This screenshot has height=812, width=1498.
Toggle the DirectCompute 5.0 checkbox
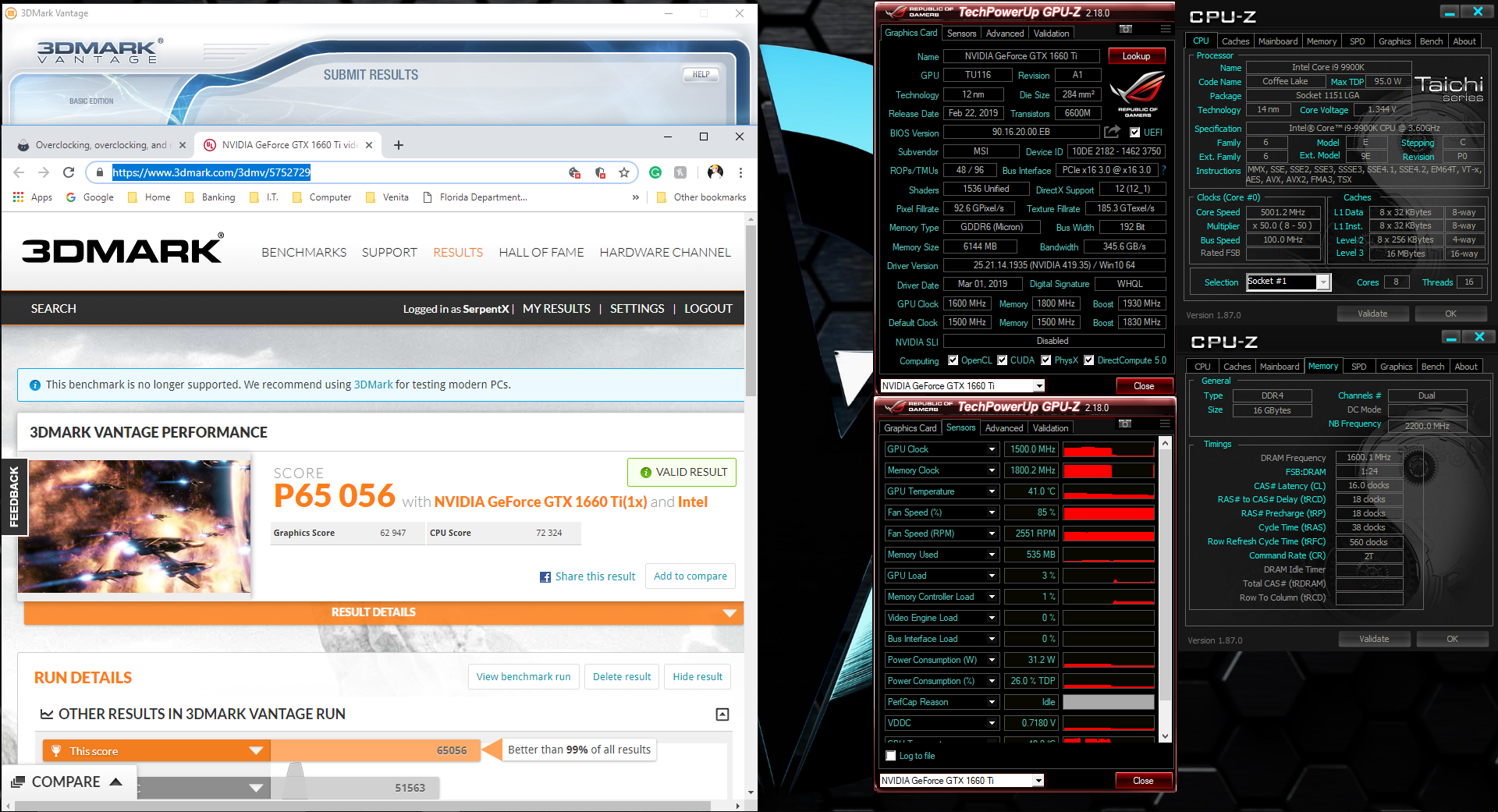[x=1089, y=360]
